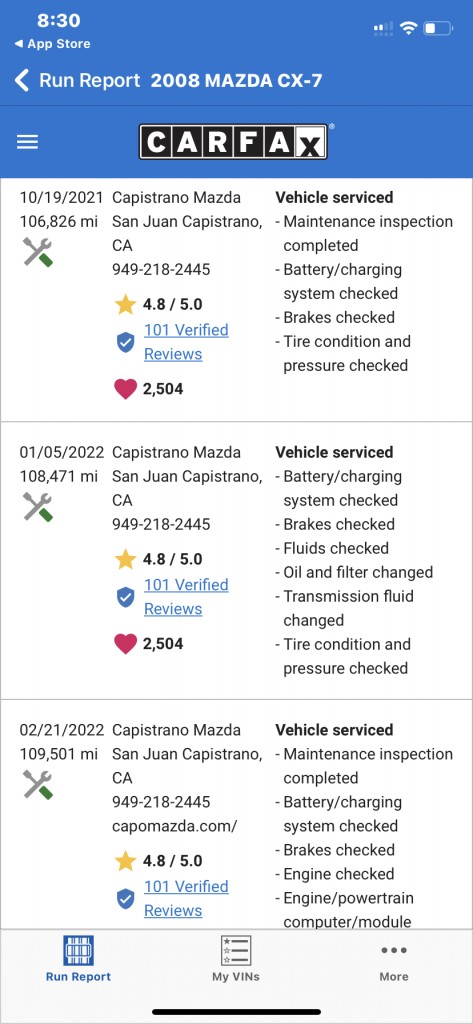Return to the App Store via the status bar
This screenshot has height=1024, width=473.
click(52, 44)
